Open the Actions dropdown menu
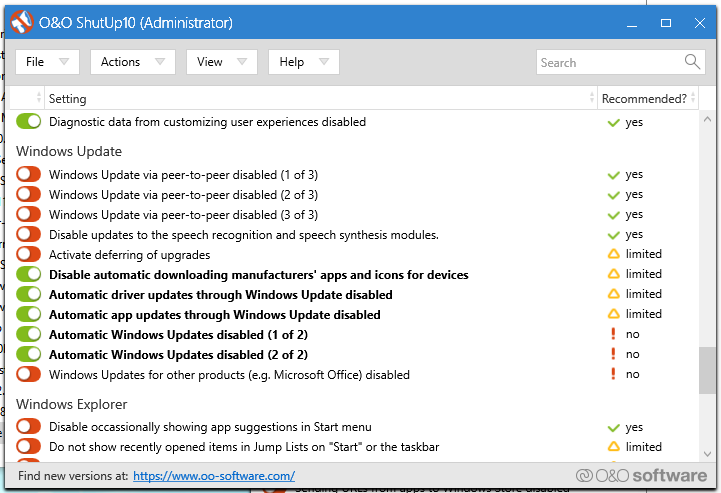721x493 pixels. click(x=133, y=62)
